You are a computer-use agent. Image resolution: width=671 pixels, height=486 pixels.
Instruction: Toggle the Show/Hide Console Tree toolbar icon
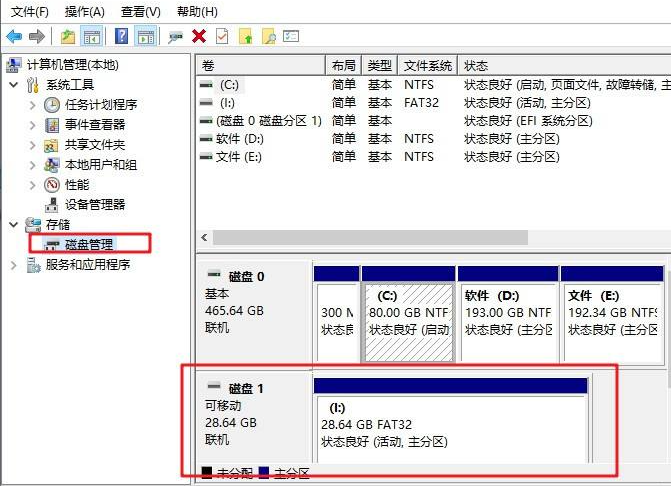[91, 36]
